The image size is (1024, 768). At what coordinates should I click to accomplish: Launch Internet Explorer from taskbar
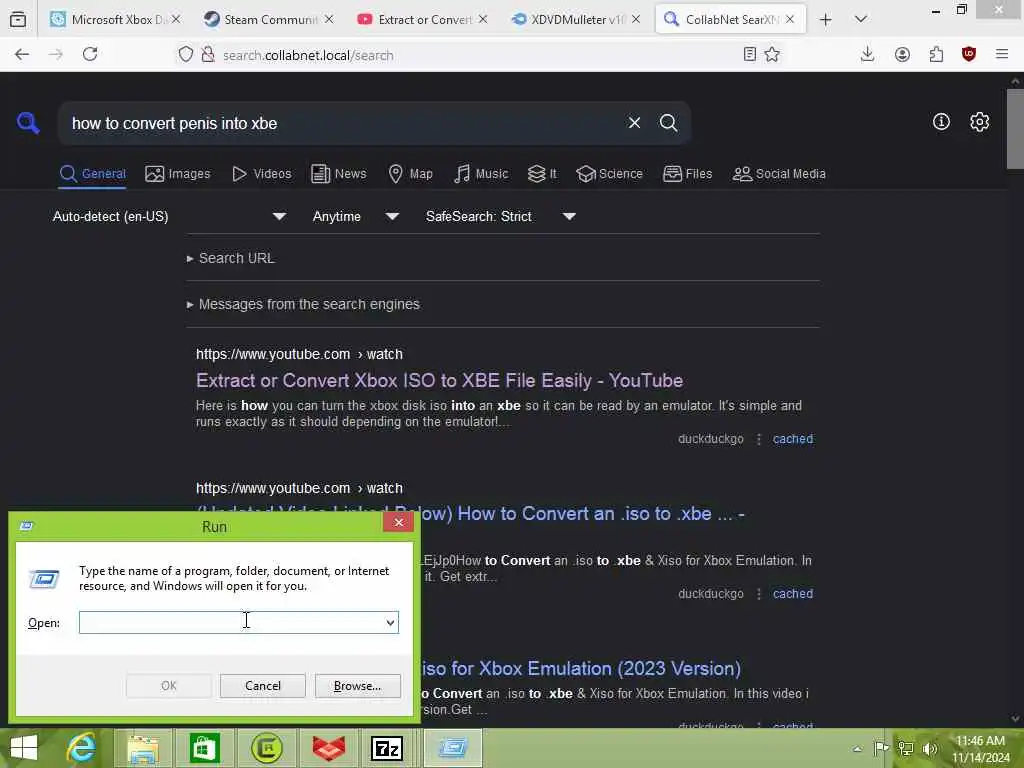click(81, 748)
